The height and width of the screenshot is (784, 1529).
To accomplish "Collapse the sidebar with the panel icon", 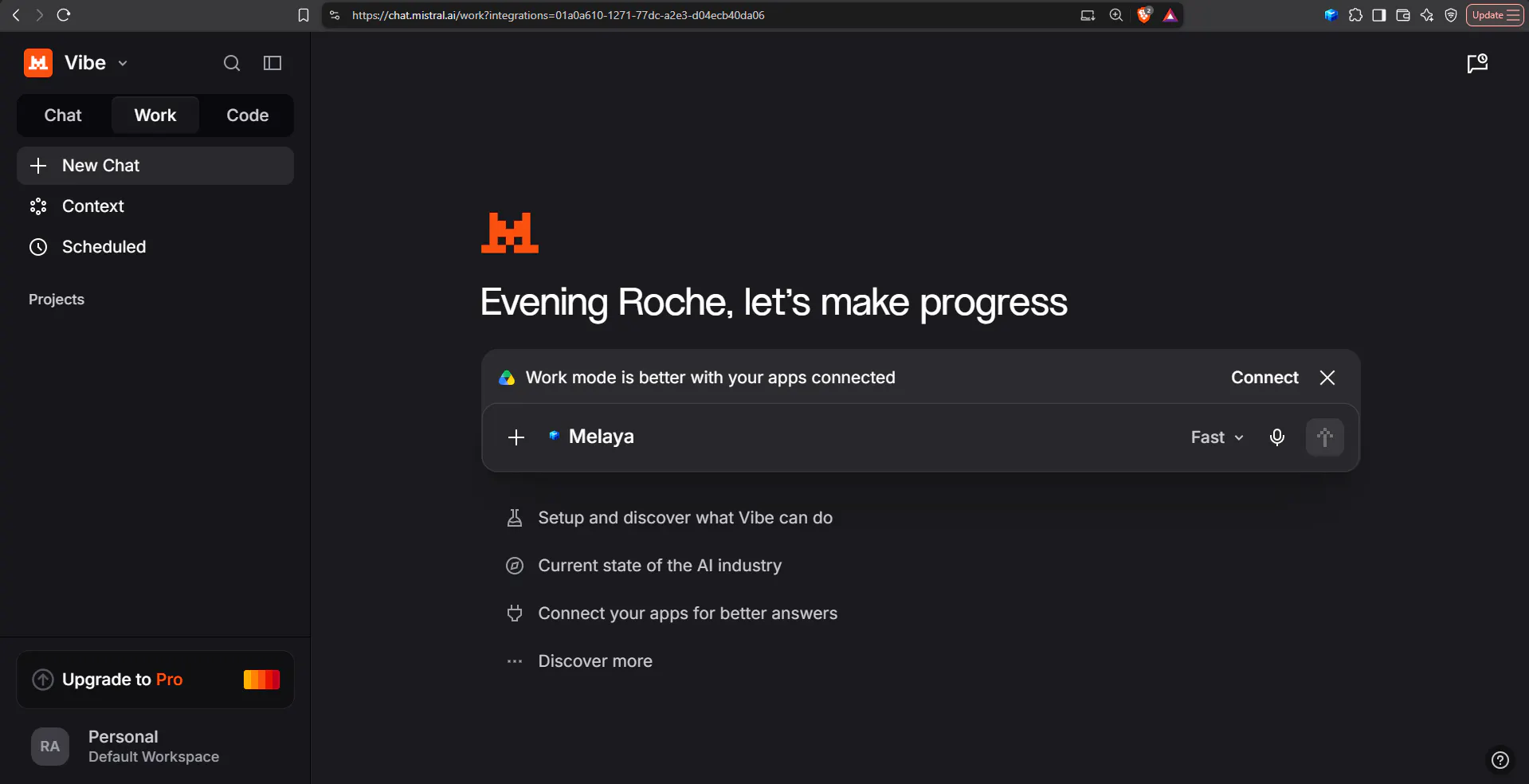I will (272, 63).
